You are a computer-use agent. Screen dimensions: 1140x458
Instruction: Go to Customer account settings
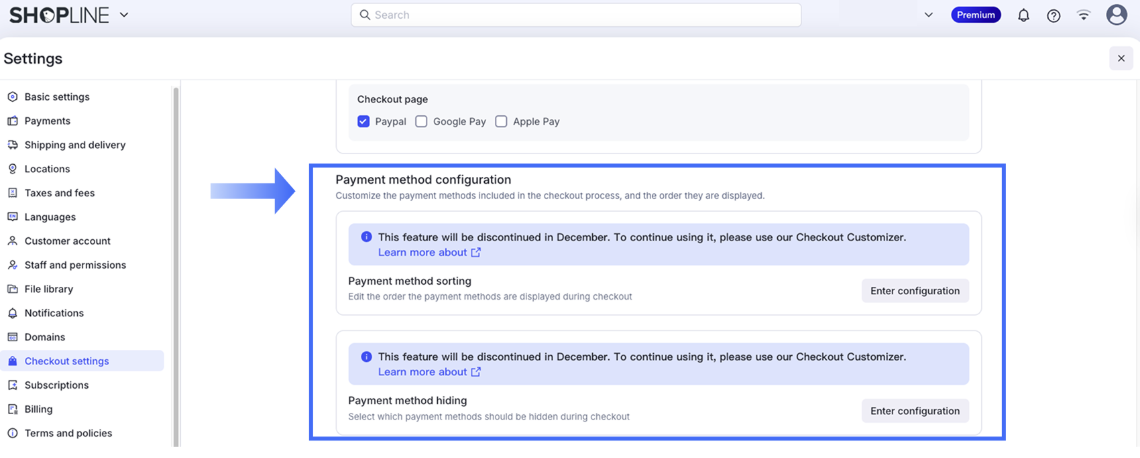click(67, 241)
